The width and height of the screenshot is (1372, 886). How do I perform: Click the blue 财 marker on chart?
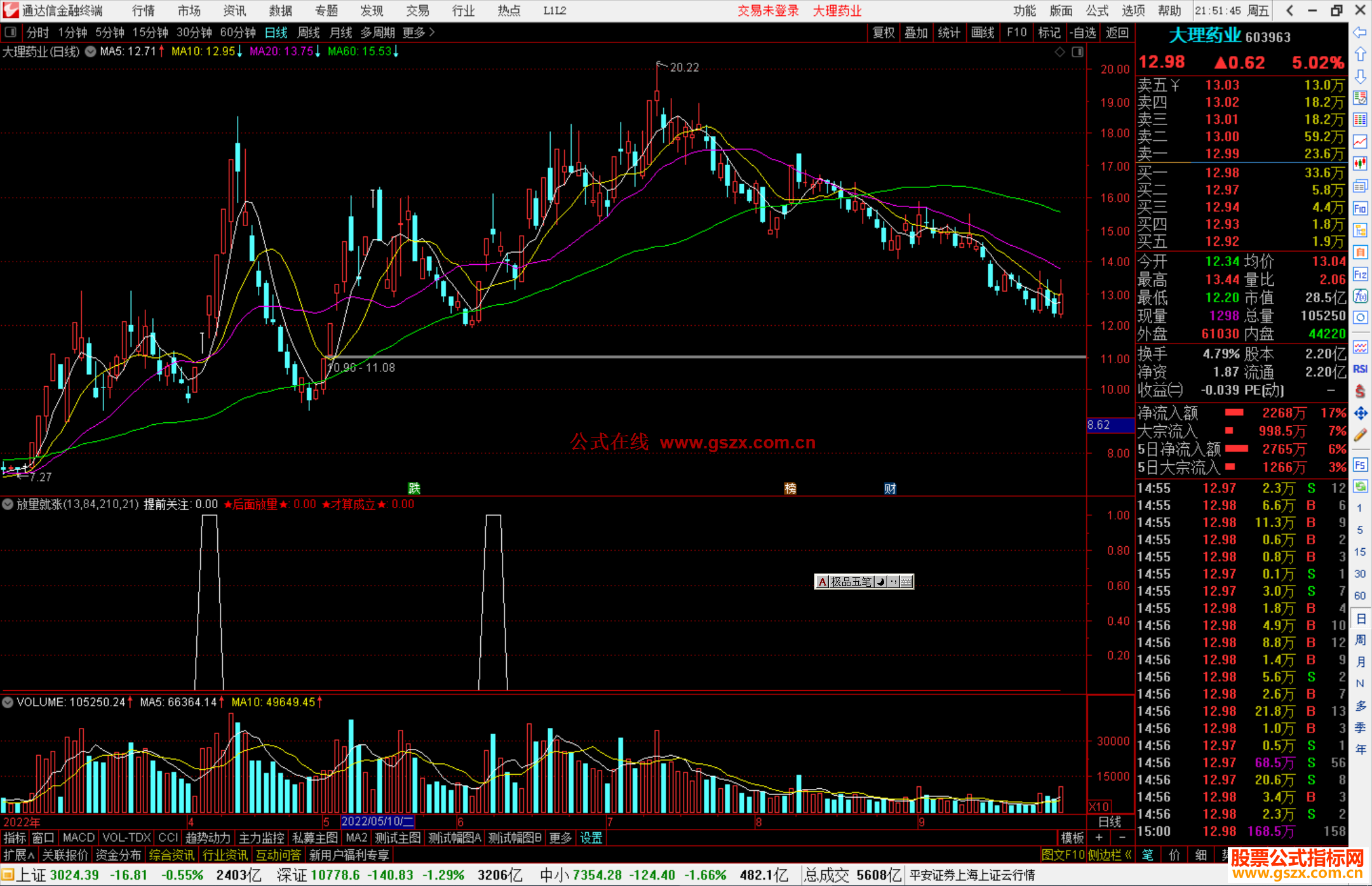tap(890, 488)
